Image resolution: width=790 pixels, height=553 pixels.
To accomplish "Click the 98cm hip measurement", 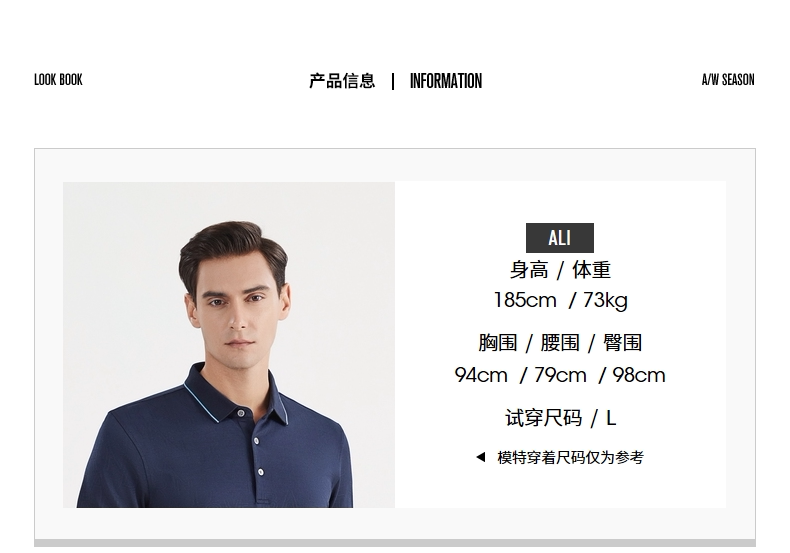I will [x=639, y=375].
